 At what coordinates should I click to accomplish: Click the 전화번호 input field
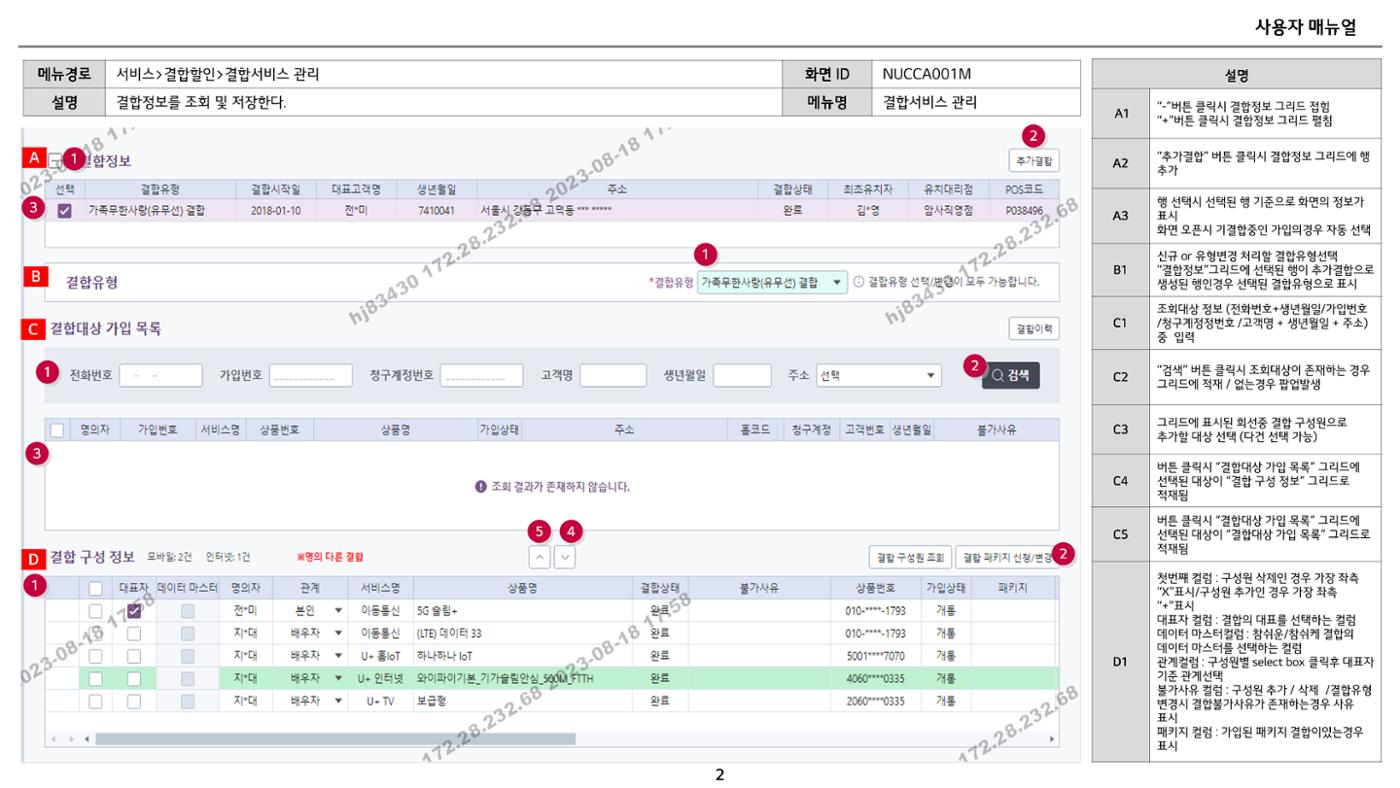pos(161,375)
